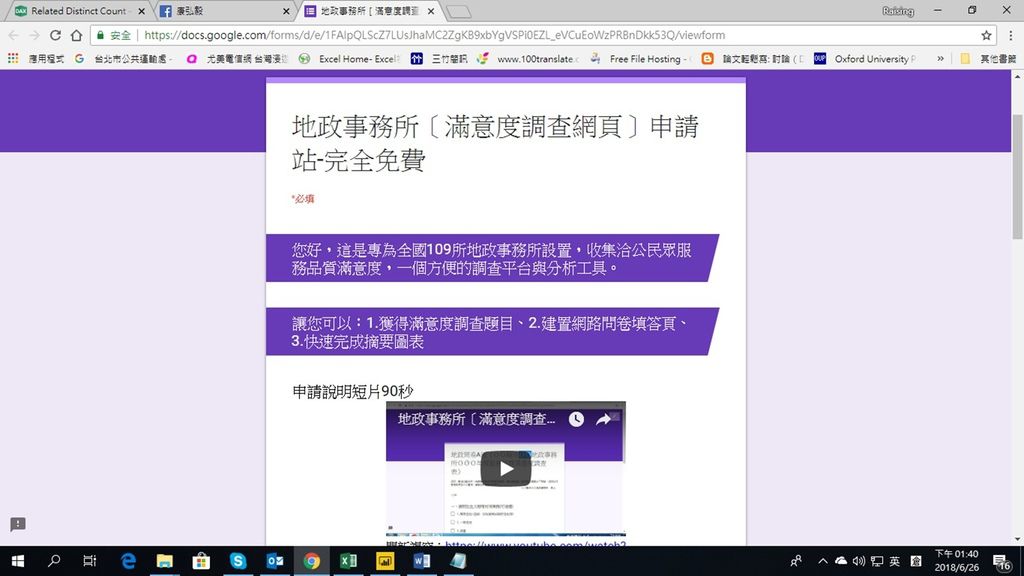Expand the hidden bookmarks chevron
Viewport: 1024px width, 576px height.
[940, 59]
